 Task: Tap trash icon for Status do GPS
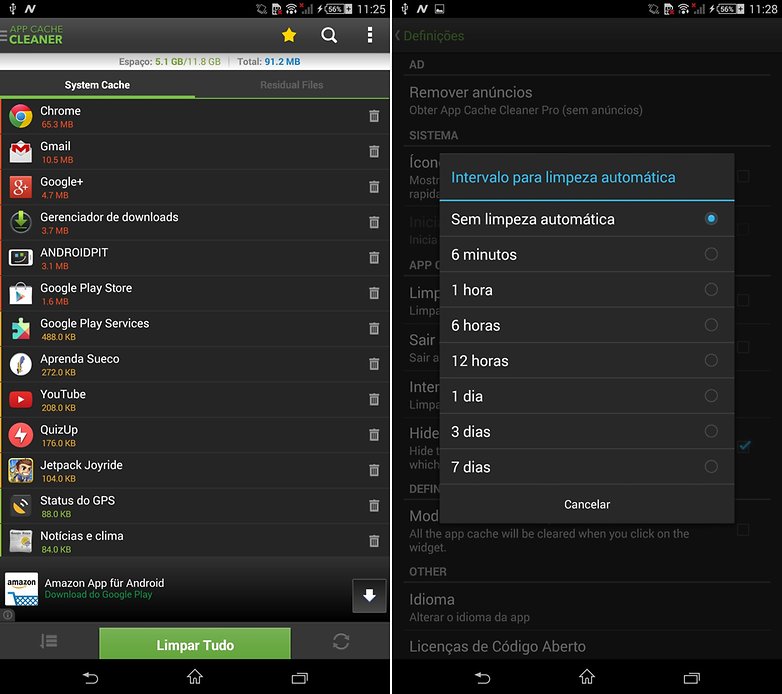(374, 506)
